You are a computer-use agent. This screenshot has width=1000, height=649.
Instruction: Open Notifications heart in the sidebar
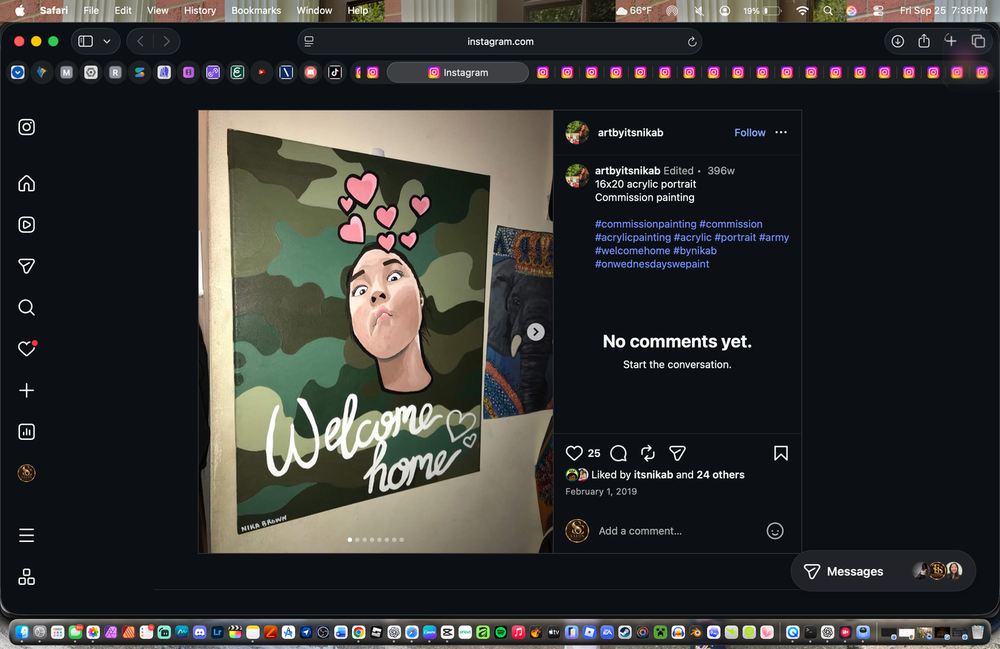26,349
